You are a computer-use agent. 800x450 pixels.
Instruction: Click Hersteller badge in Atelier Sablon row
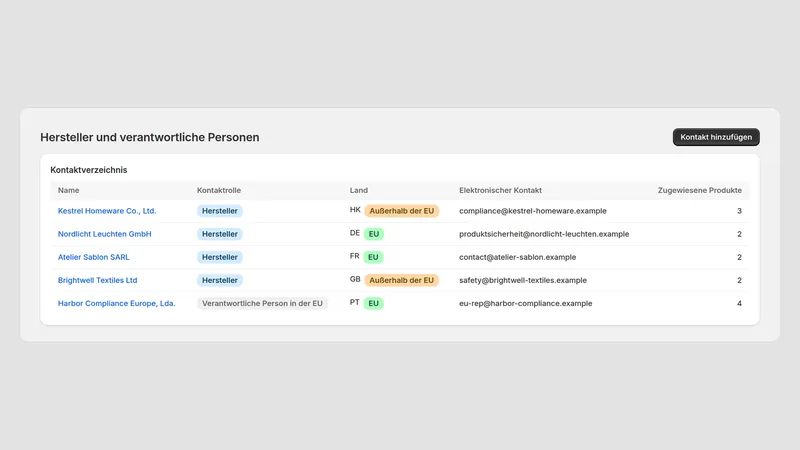tap(220, 257)
